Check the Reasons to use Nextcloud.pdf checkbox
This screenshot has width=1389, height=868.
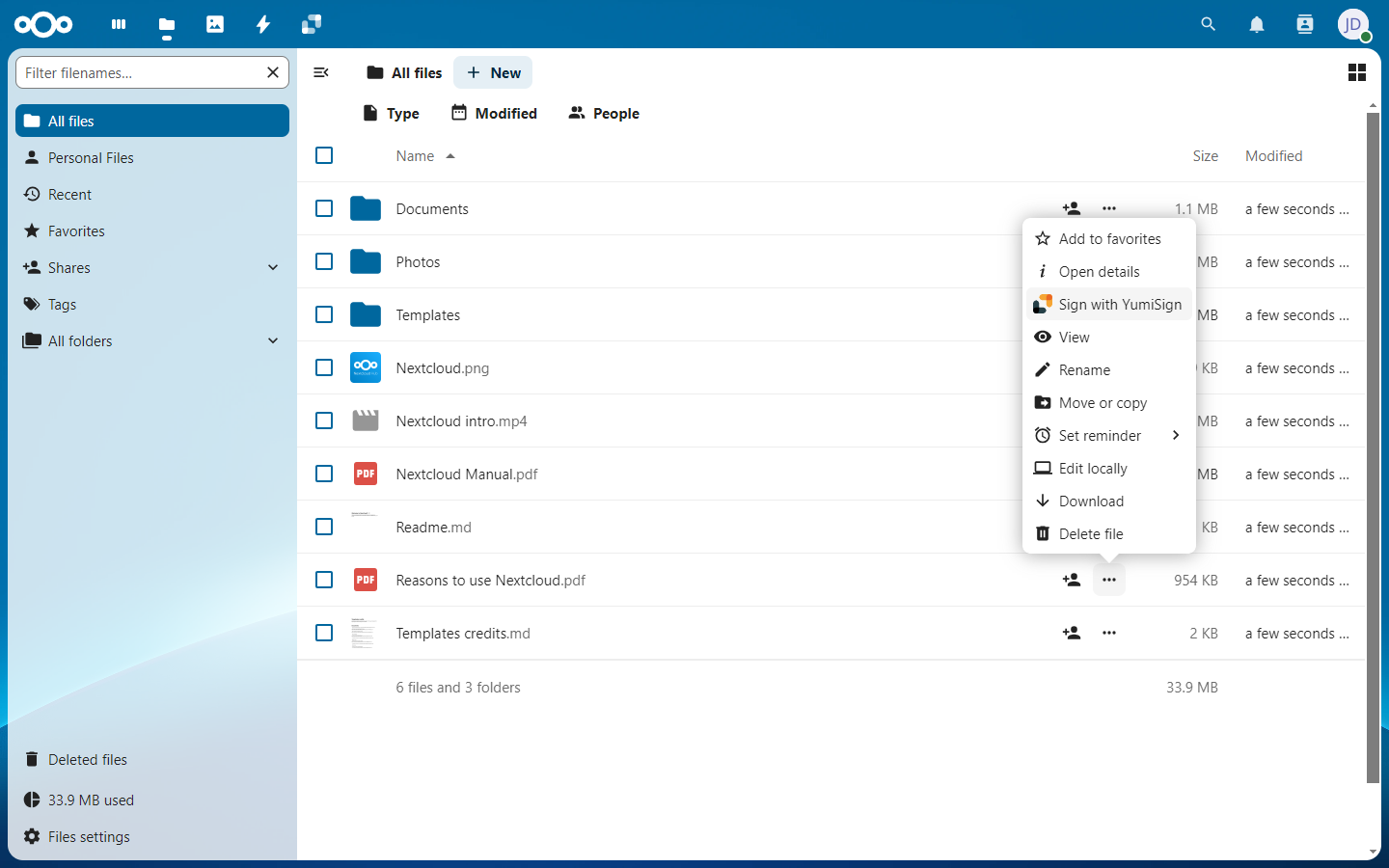click(324, 580)
